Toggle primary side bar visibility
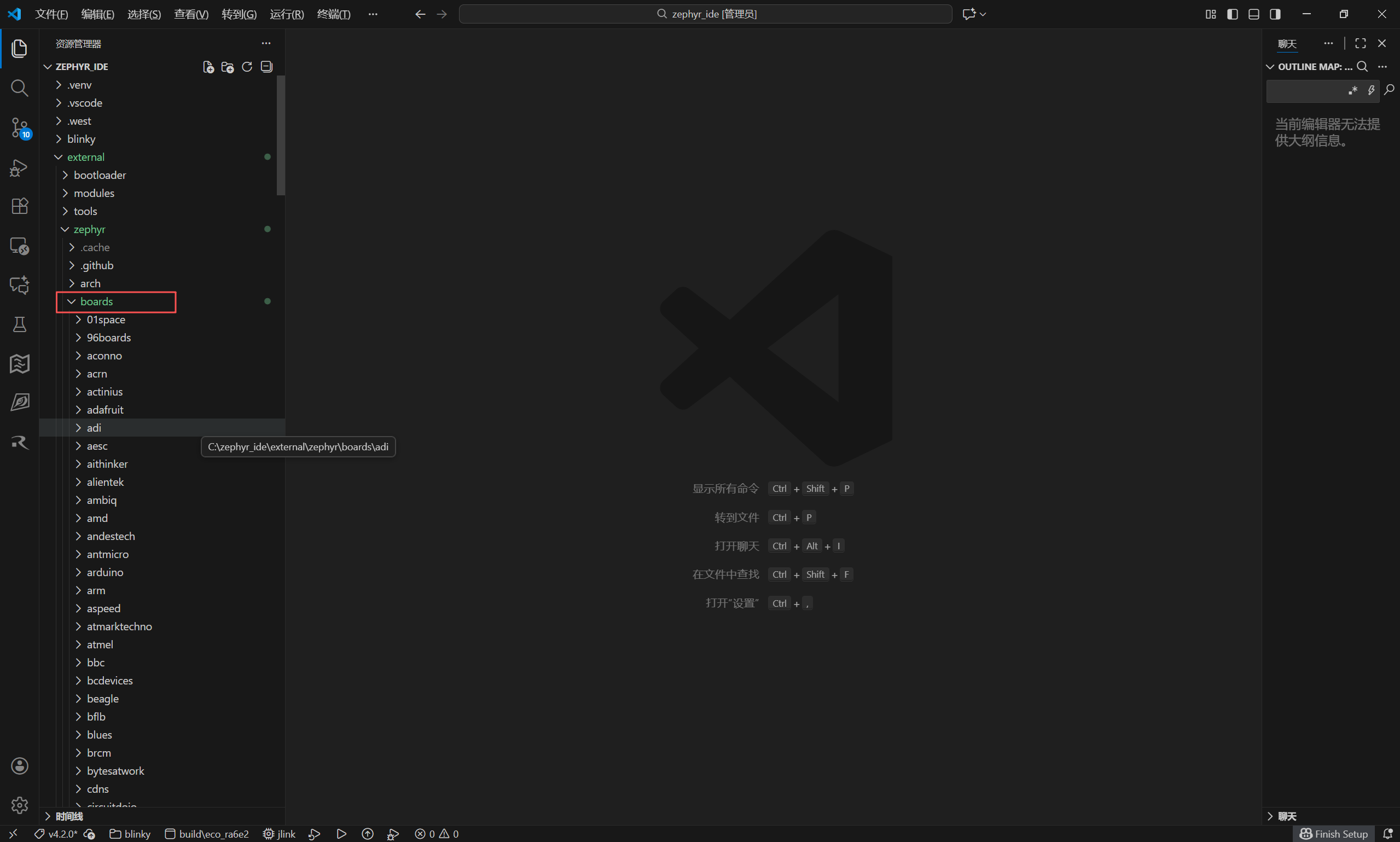 (1232, 14)
